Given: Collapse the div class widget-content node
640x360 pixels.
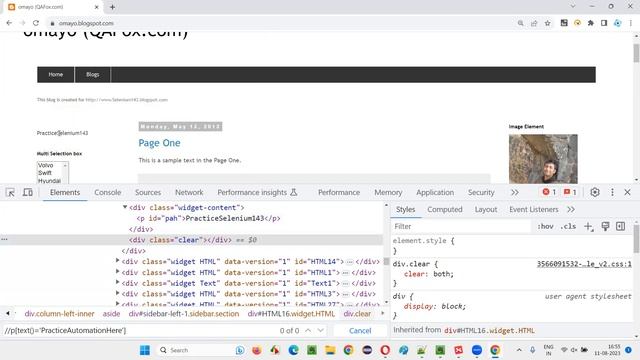Looking at the screenshot, I should click(x=125, y=207).
